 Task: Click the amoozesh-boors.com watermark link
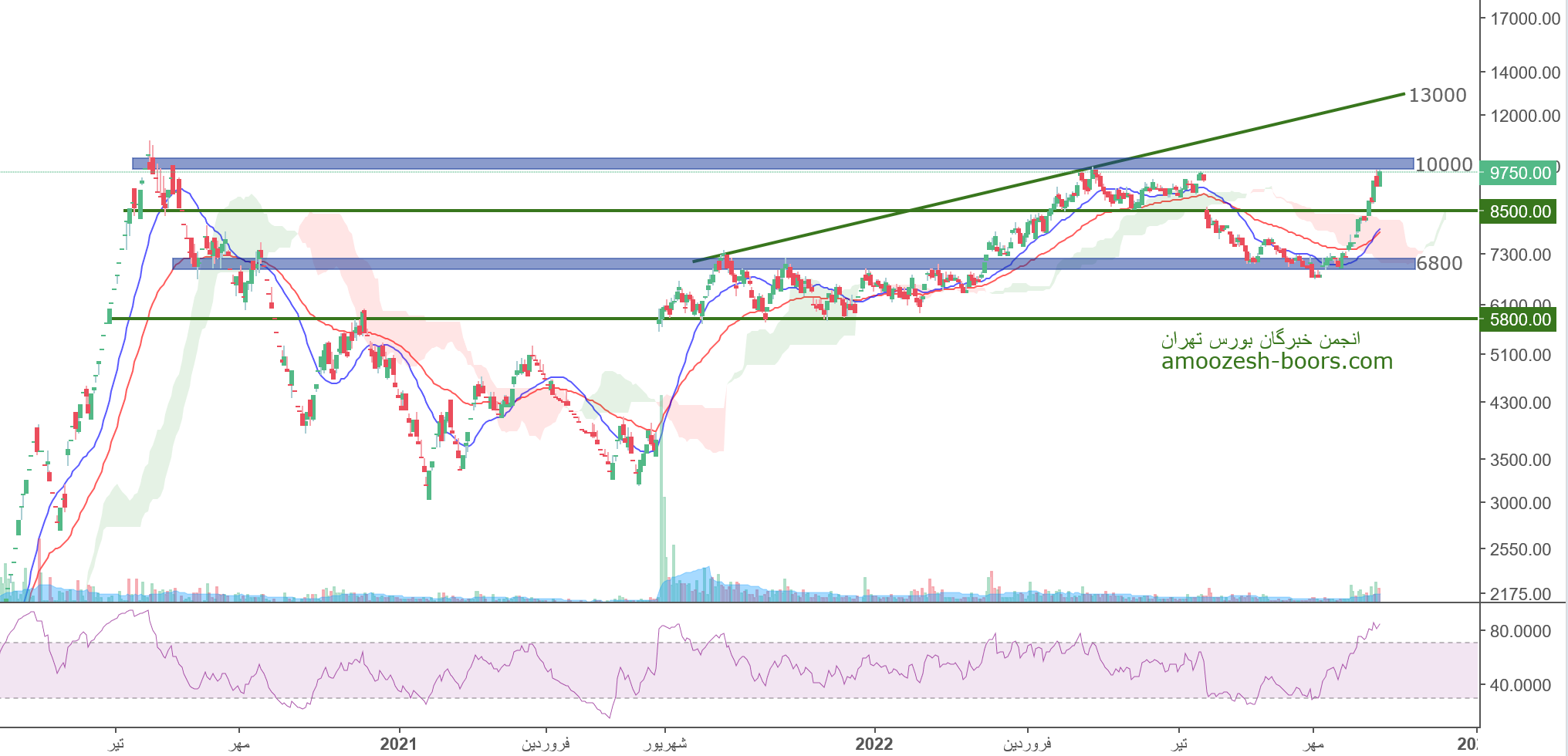tap(1277, 362)
